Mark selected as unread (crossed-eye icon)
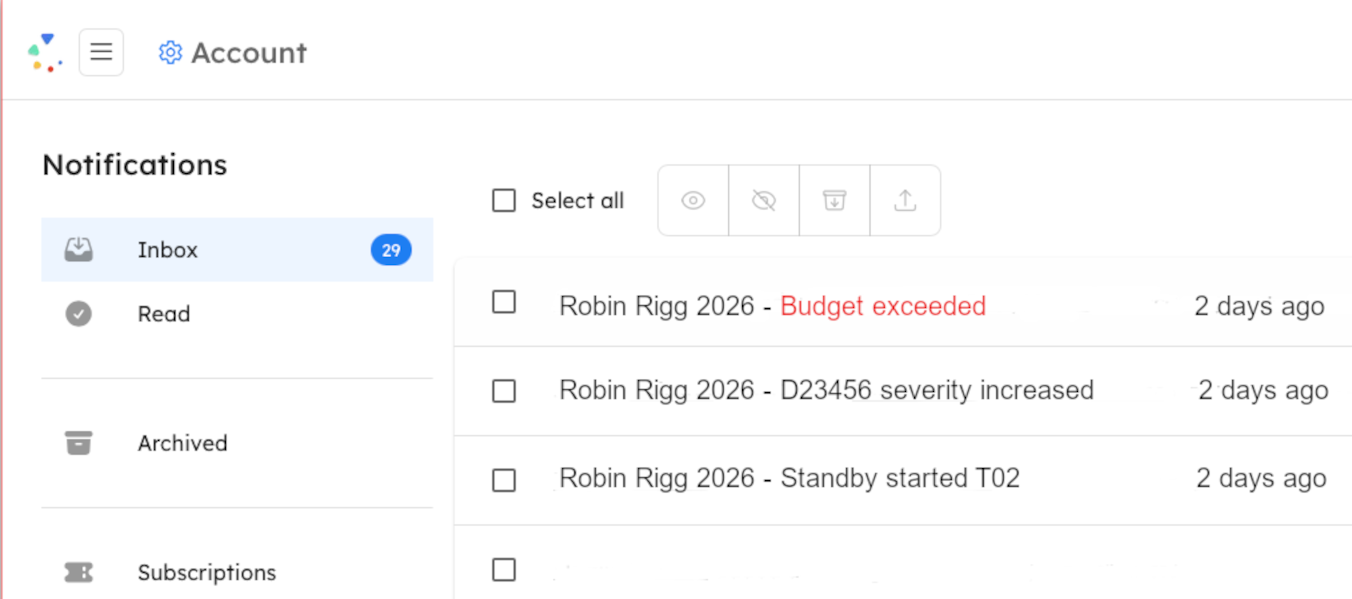This screenshot has height=599, width=1352. (764, 201)
